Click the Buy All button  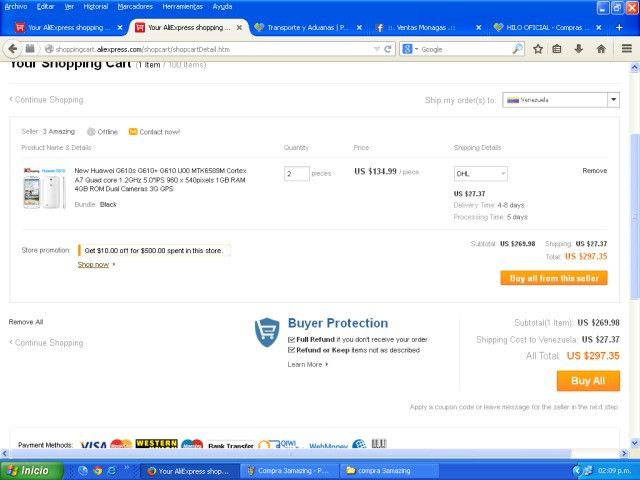588,380
